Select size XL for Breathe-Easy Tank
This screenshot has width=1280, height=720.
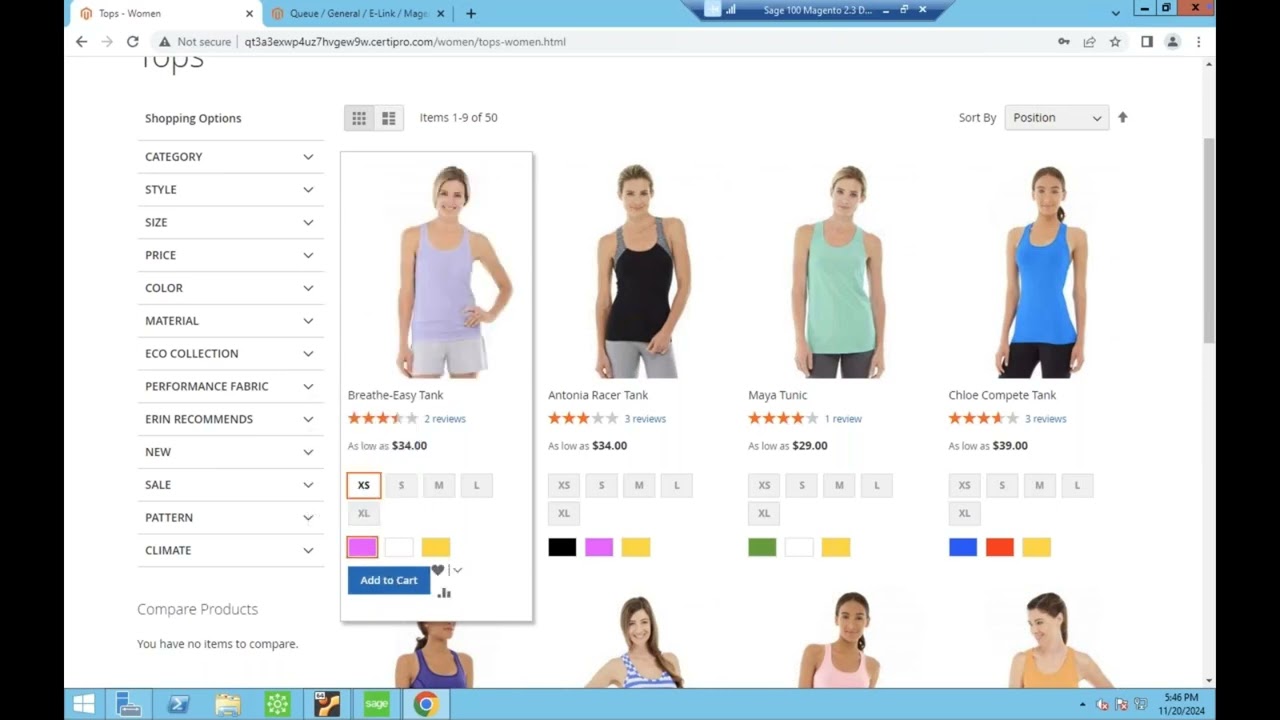364,513
